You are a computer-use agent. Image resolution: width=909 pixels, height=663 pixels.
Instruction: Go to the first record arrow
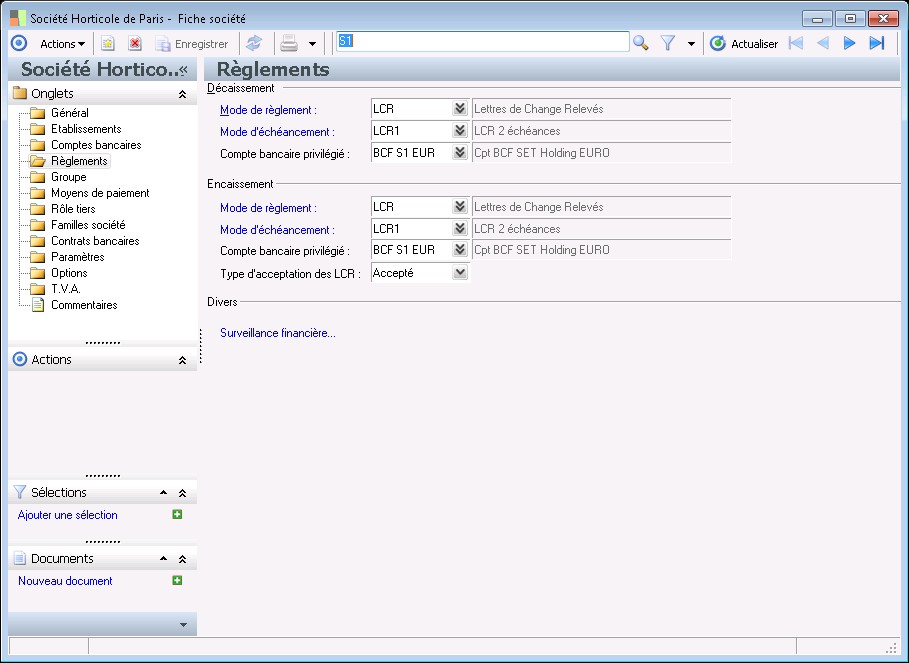coord(796,43)
